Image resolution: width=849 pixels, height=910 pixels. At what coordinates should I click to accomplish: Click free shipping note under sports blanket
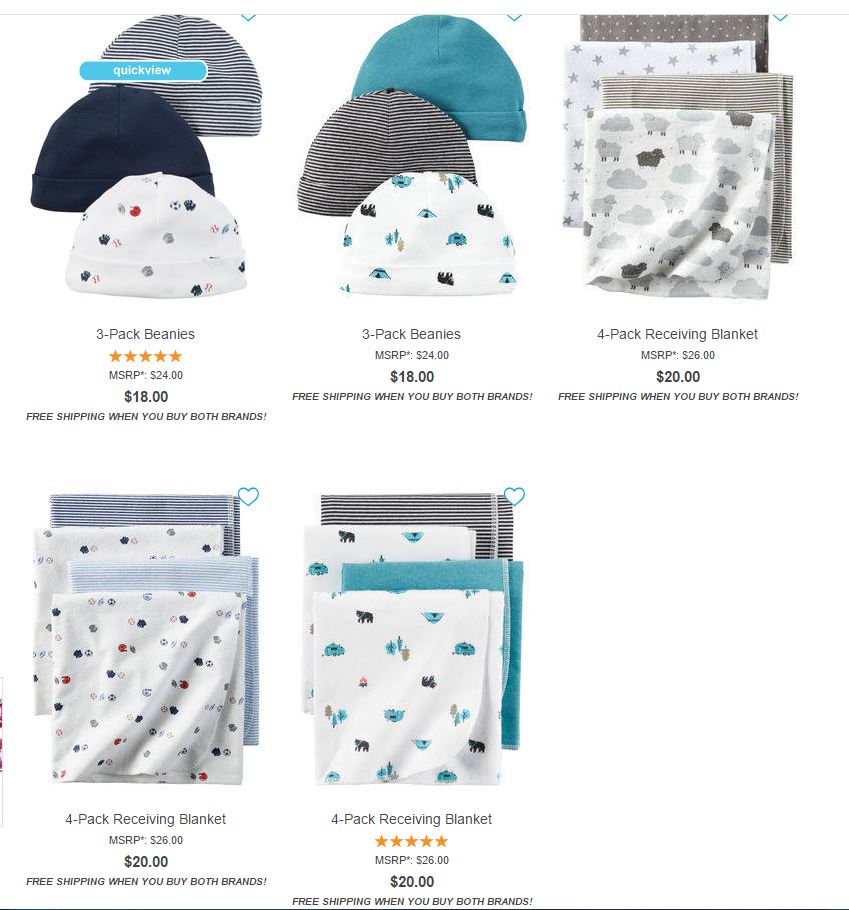(146, 882)
